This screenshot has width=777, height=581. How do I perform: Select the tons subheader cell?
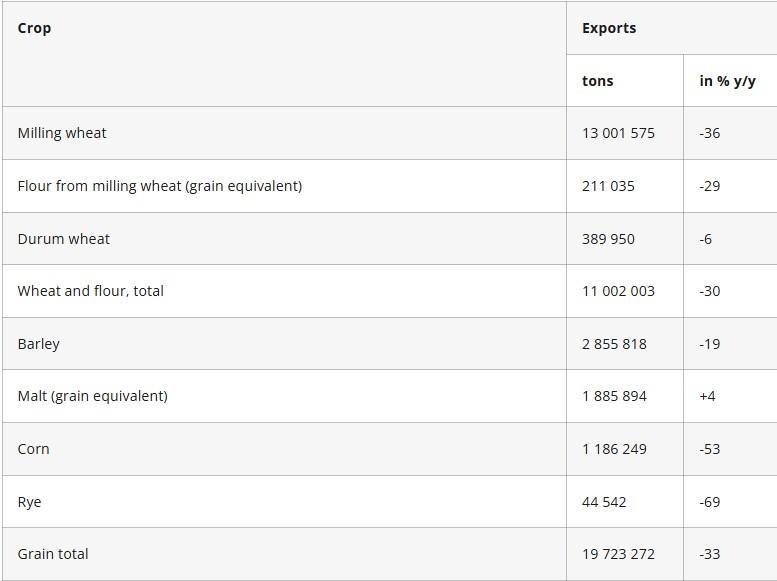(x=598, y=81)
